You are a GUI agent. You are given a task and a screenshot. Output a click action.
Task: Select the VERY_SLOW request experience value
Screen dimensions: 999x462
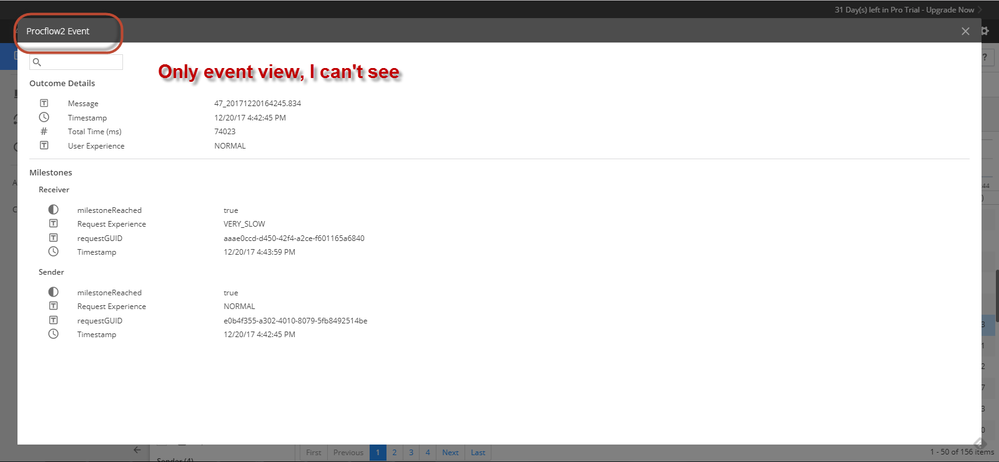[x=244, y=224]
